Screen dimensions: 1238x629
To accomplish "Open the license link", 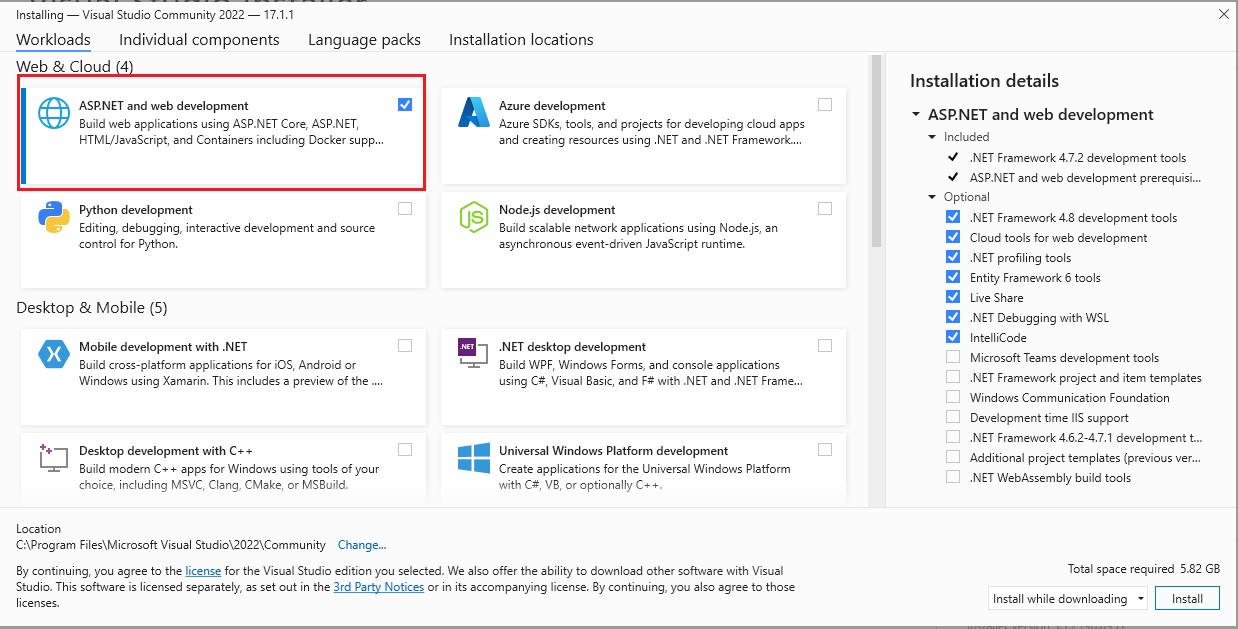I will tap(203, 571).
